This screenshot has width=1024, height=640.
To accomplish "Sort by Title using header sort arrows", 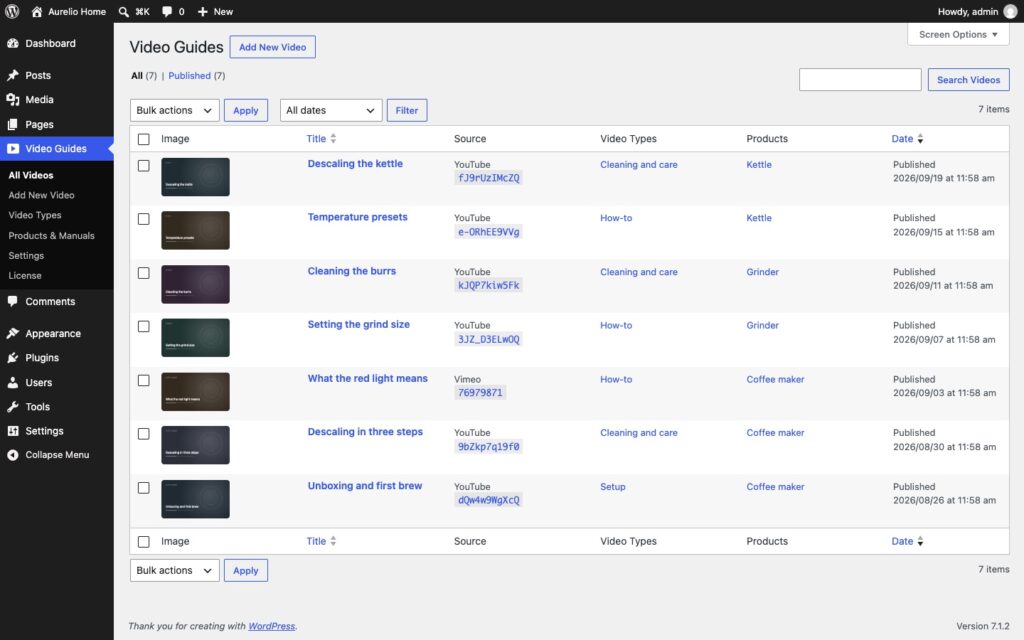I will [x=333, y=138].
